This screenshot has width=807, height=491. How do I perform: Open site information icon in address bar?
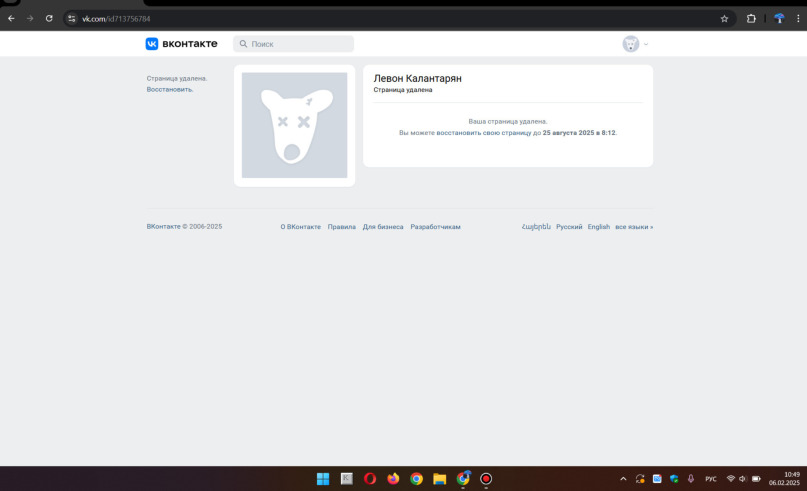[72, 19]
